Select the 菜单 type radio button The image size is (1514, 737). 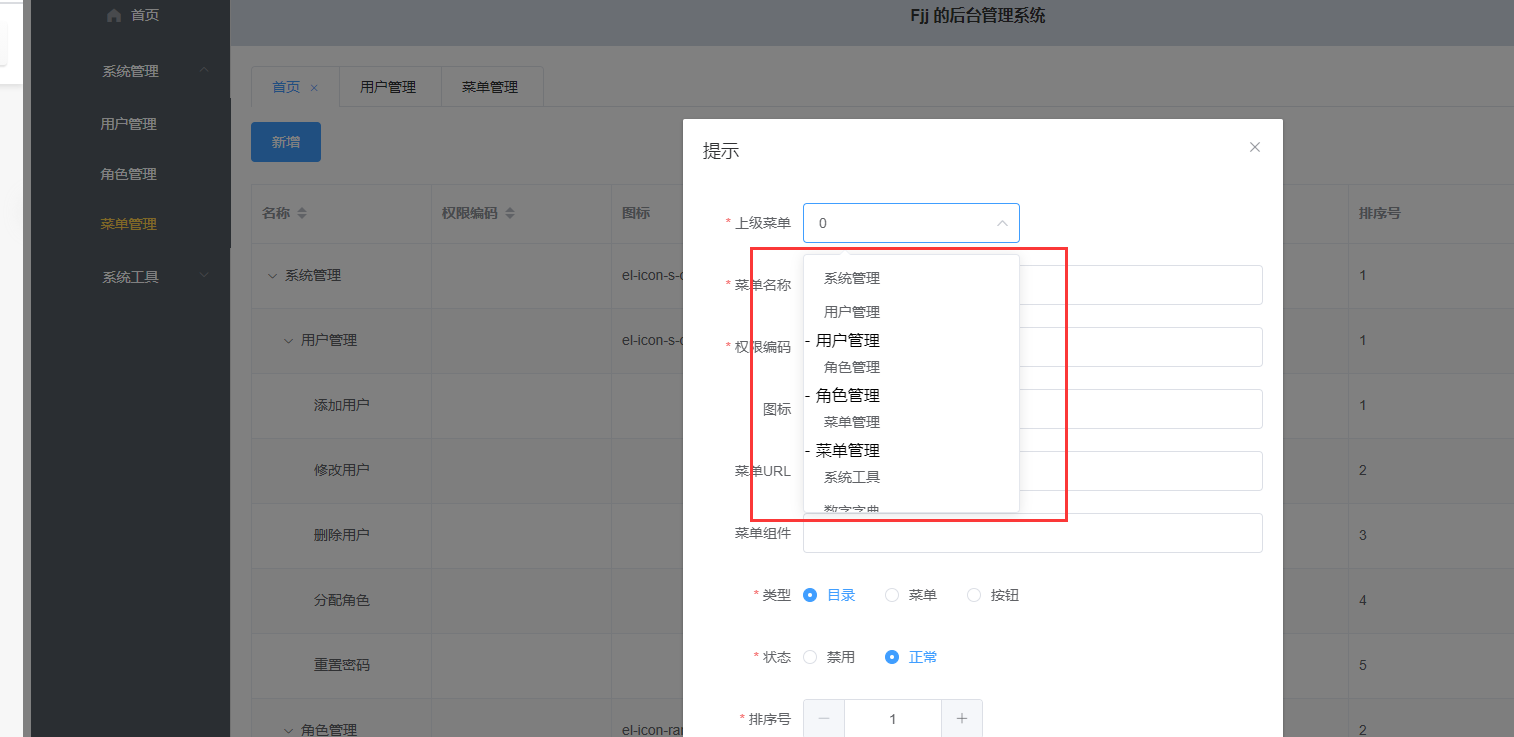tap(891, 594)
